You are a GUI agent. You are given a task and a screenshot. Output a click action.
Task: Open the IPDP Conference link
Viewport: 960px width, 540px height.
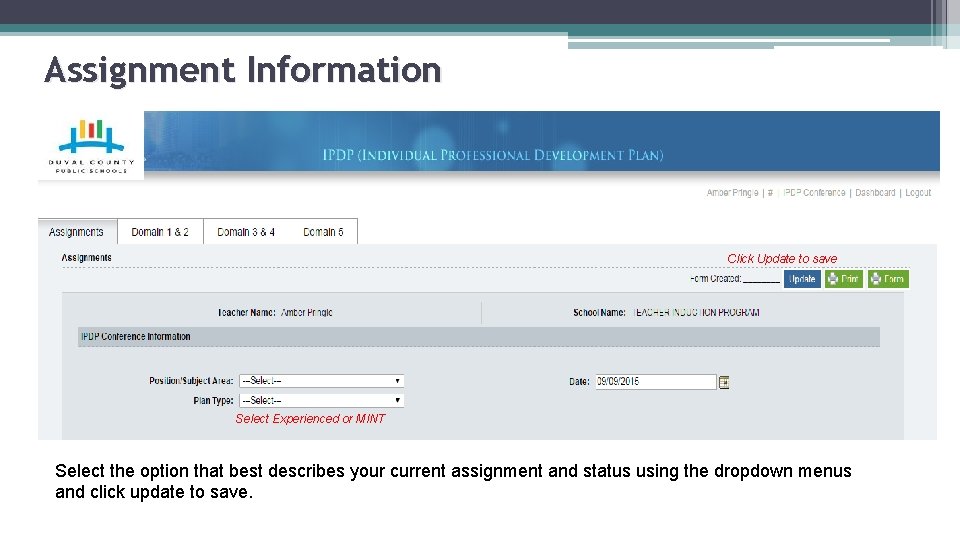pyautogui.click(x=814, y=192)
